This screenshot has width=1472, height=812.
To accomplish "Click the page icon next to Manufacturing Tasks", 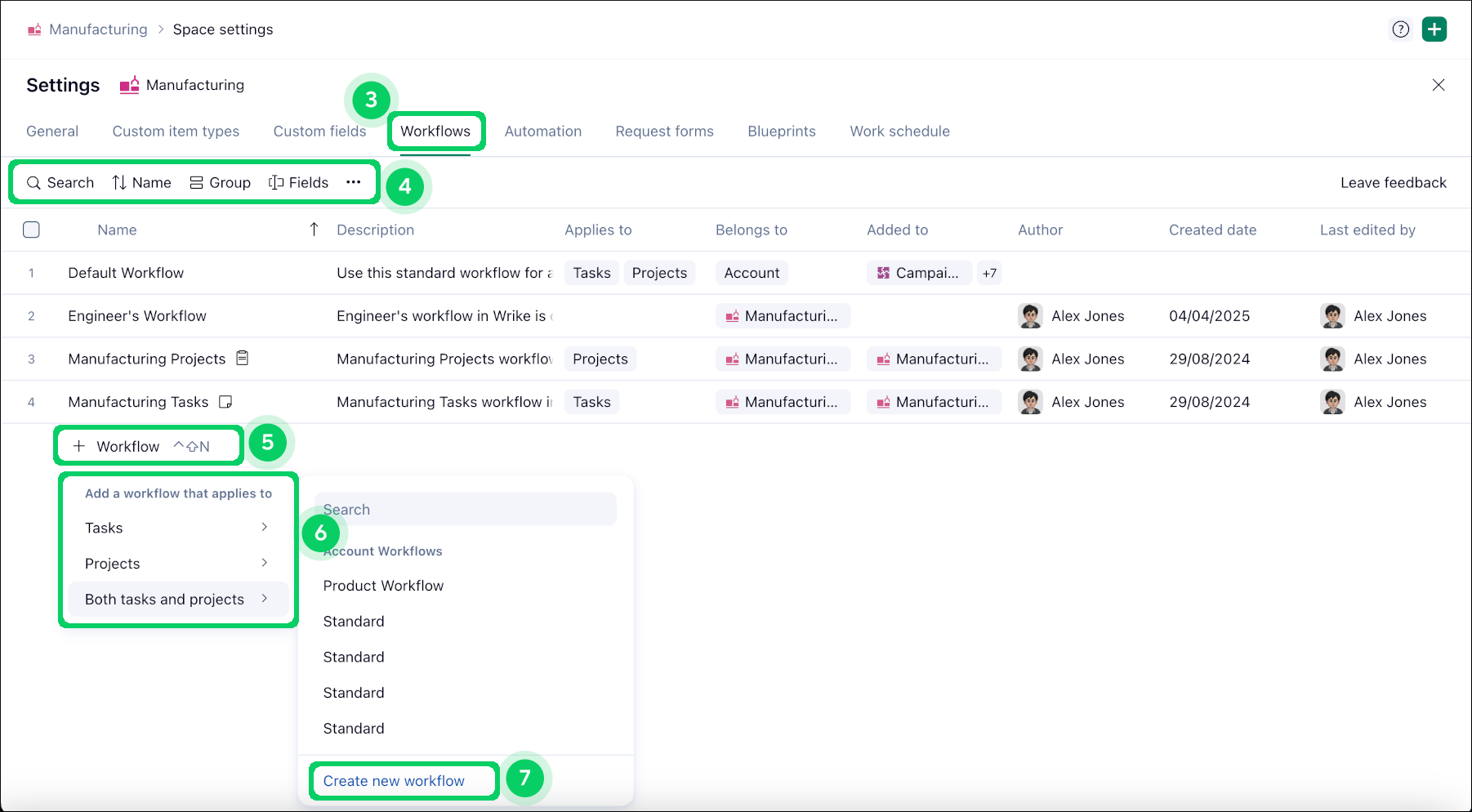I will (226, 401).
